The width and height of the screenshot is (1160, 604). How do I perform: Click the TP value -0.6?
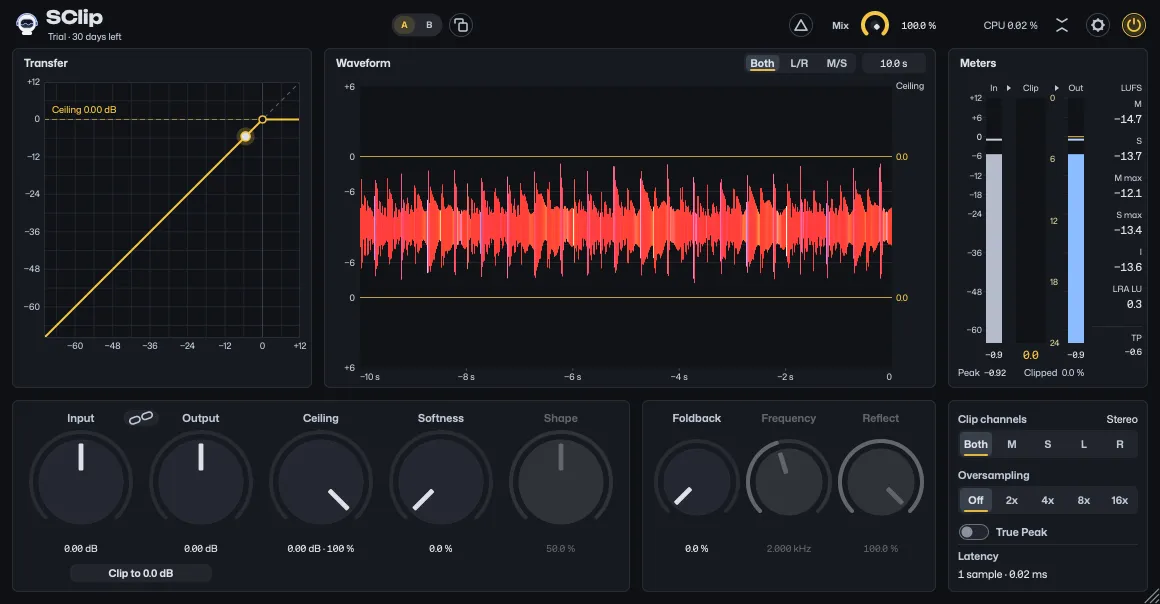(1133, 352)
